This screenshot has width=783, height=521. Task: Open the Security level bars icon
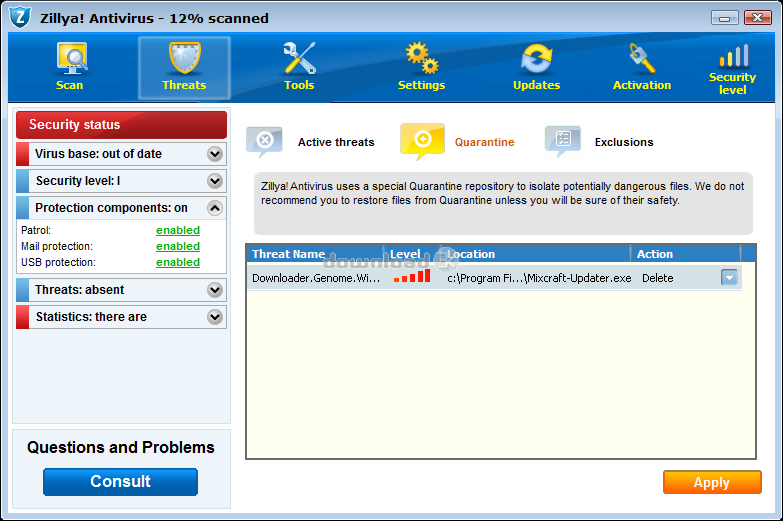pos(734,55)
